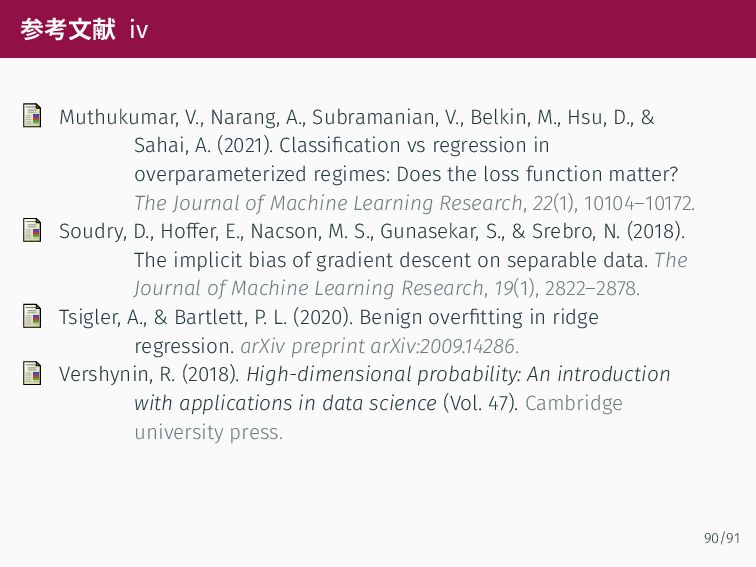Click the implicit bias of gradient descent title
Image resolution: width=756 pixels, height=567 pixels.
tap(391, 260)
